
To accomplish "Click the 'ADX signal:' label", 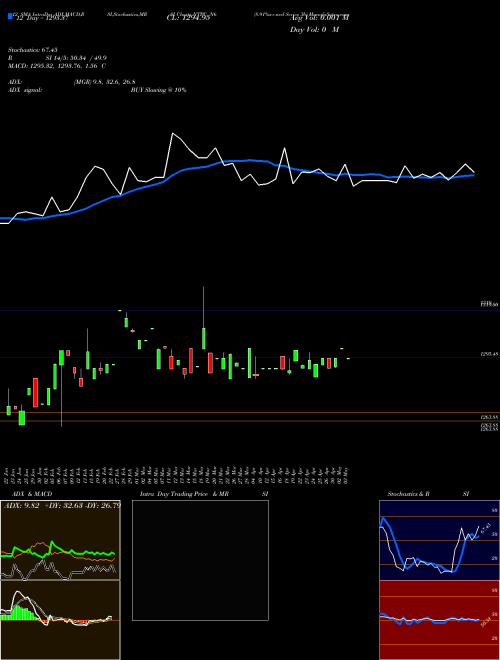I will click(25, 90).
